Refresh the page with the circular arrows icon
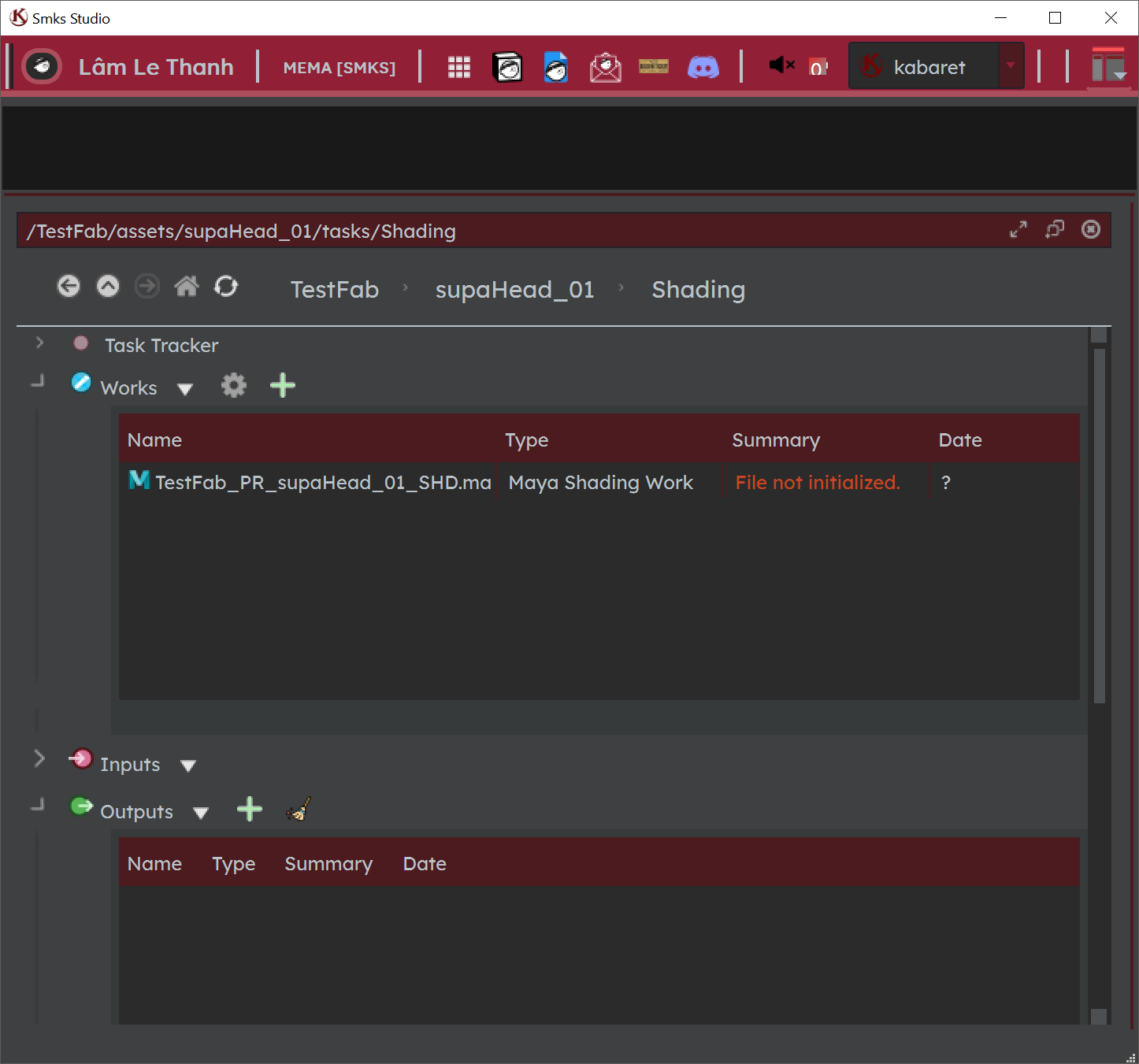 (226, 286)
